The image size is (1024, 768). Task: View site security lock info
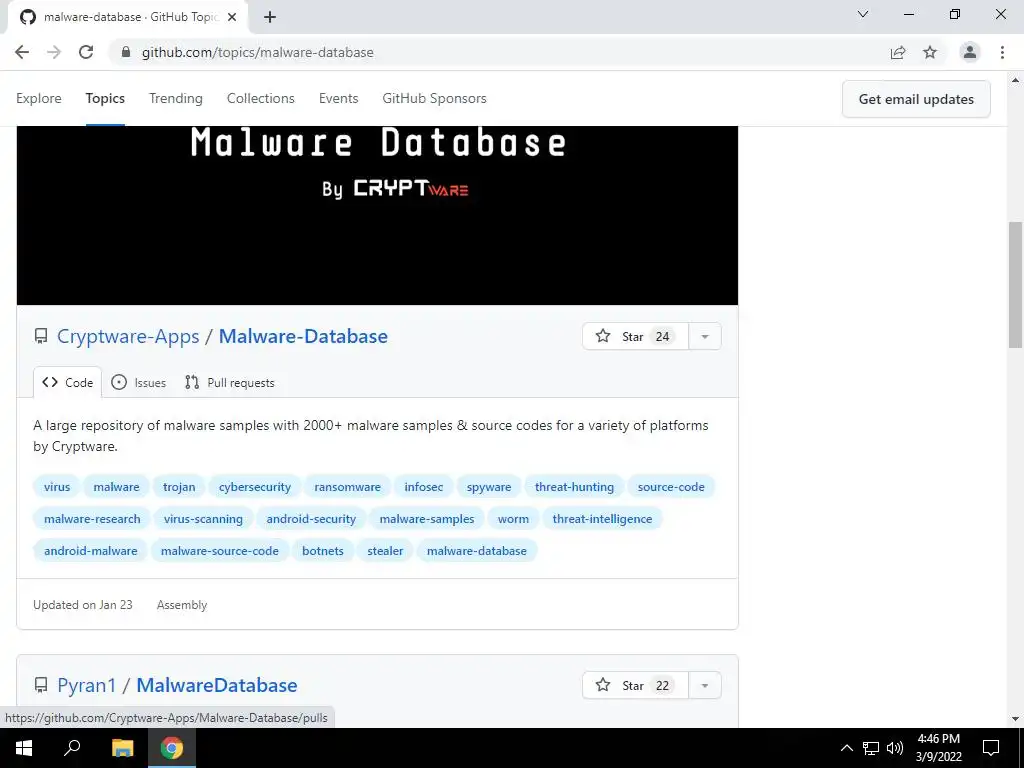[x=126, y=52]
